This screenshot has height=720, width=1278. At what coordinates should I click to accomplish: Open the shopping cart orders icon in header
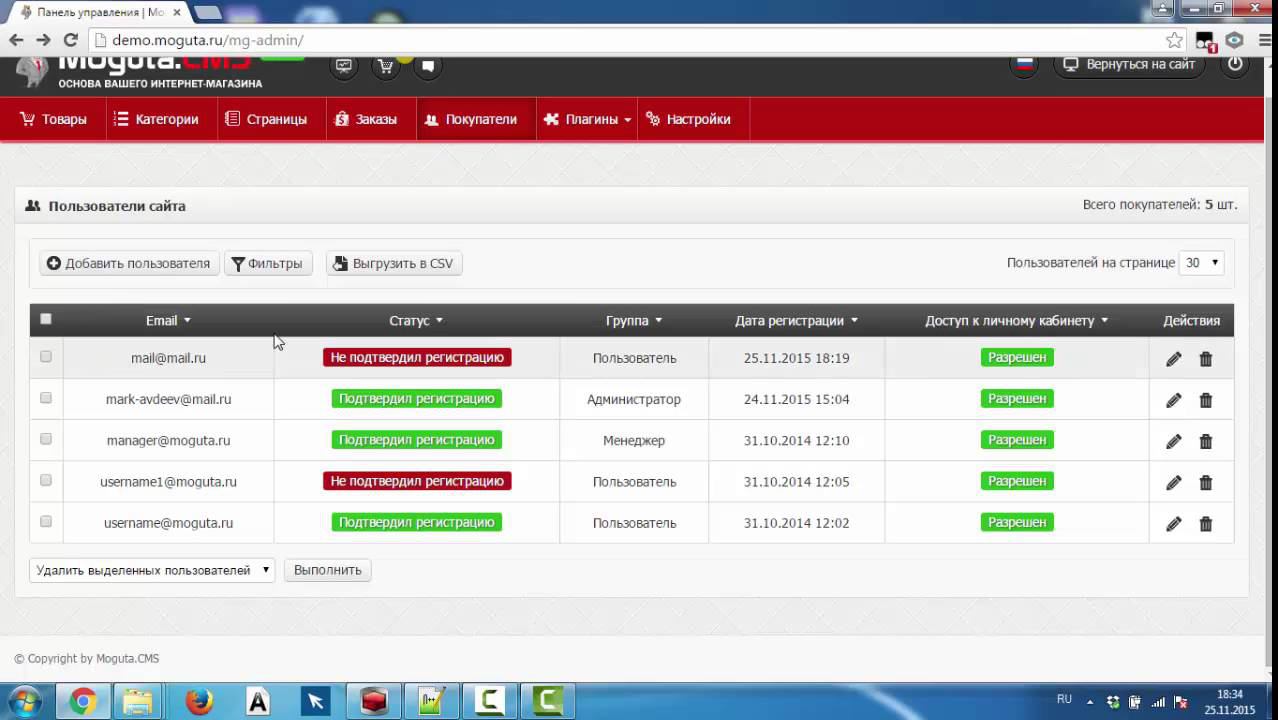point(385,66)
